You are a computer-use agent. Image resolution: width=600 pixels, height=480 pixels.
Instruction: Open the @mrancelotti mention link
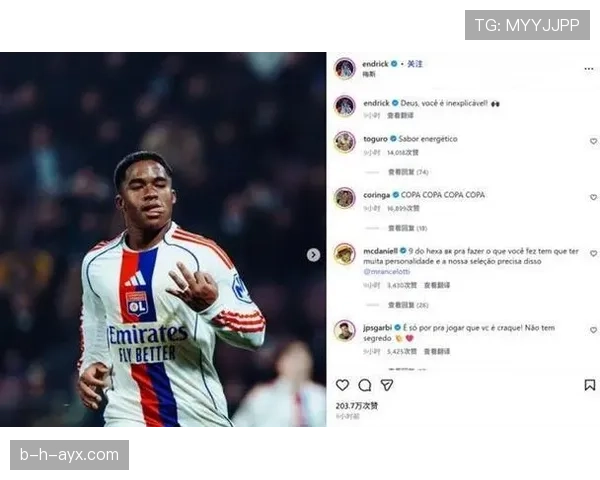(386, 271)
